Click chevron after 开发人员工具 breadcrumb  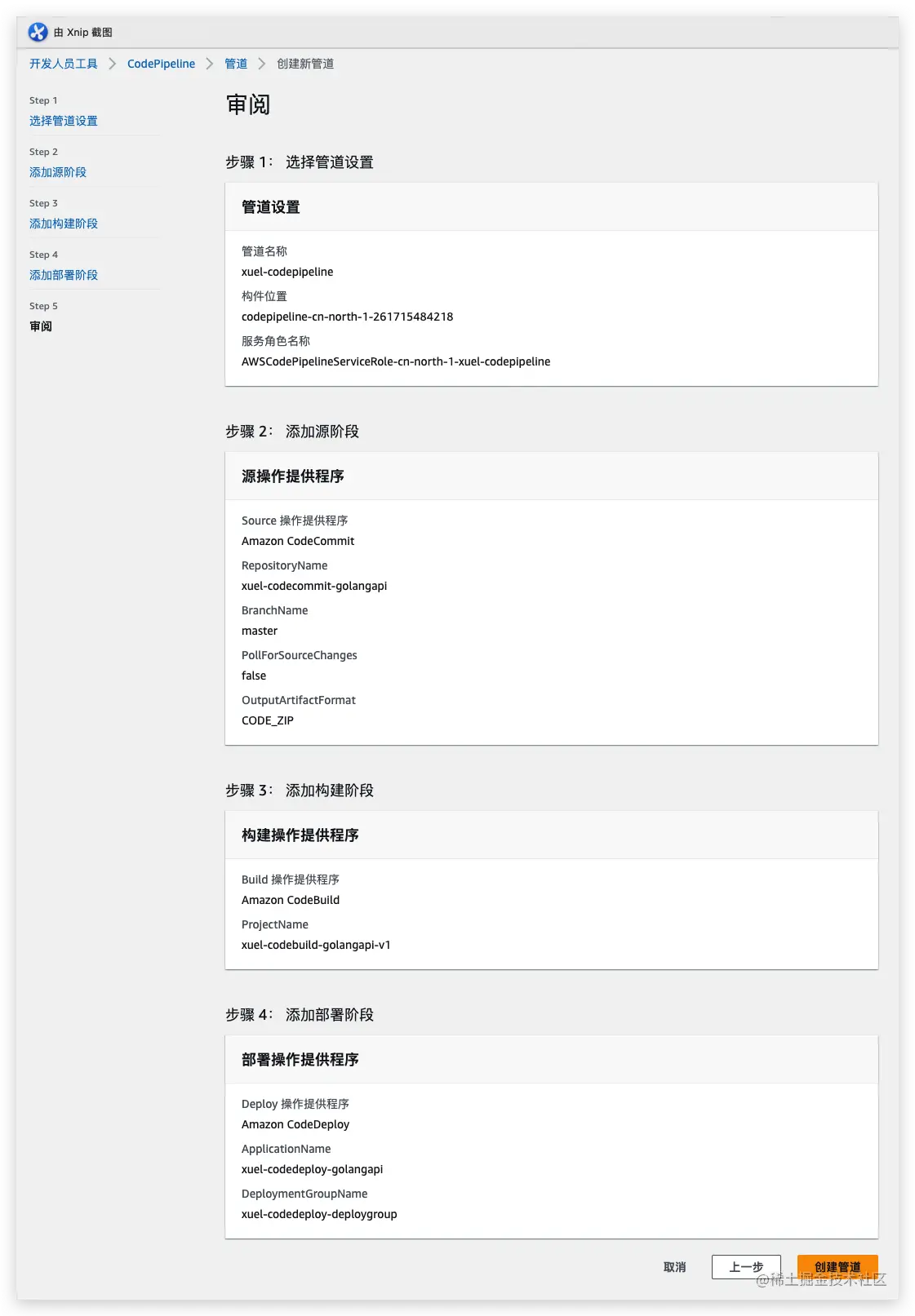pyautogui.click(x=113, y=64)
